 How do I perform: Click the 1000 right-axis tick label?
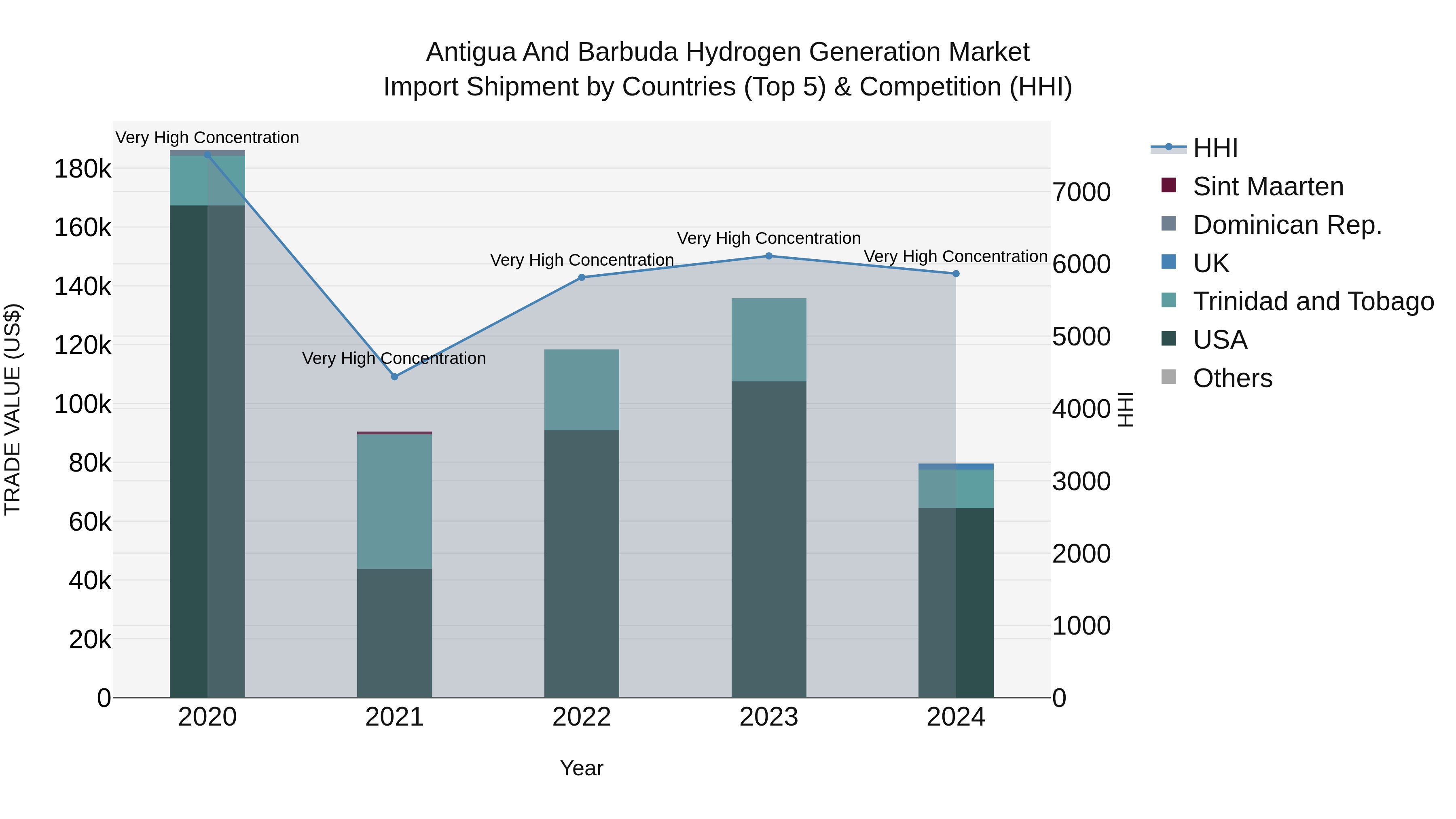coord(1081,626)
